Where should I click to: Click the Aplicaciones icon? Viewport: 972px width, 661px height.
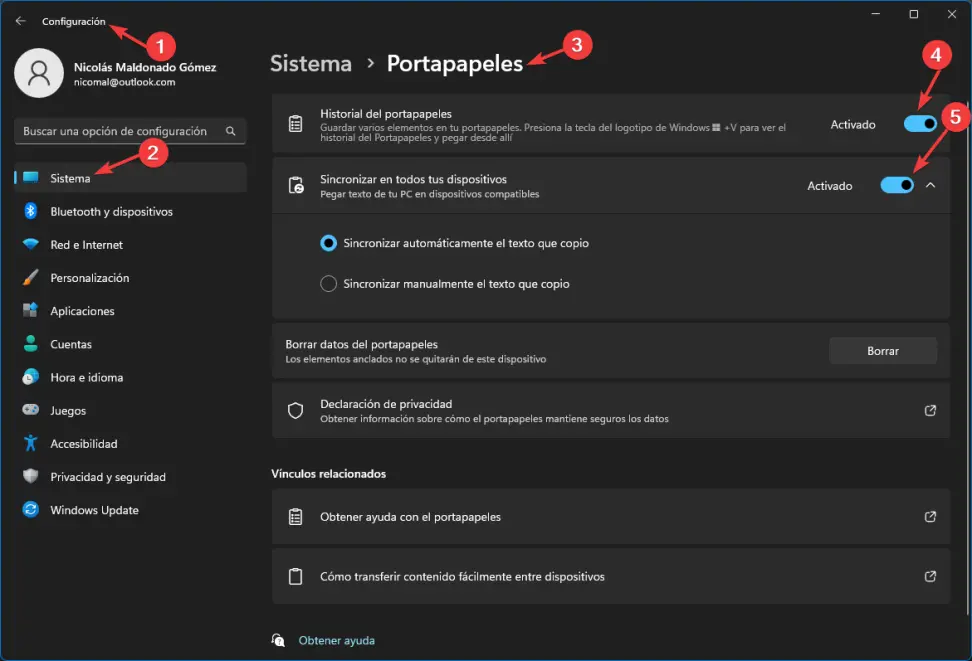30,310
